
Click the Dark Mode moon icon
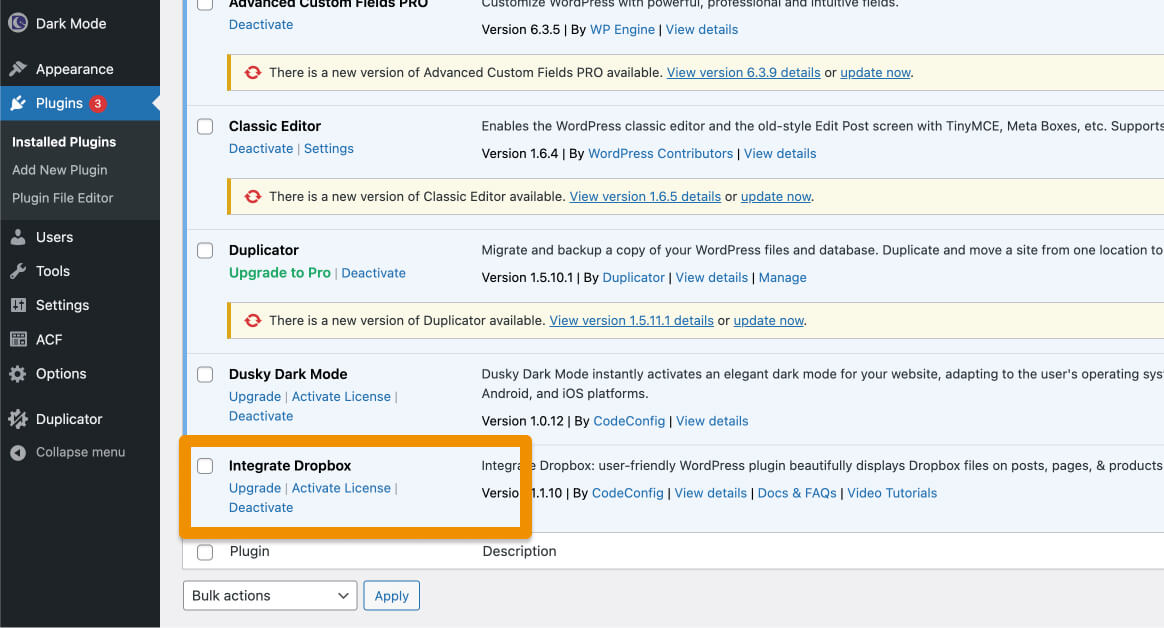[x=18, y=23]
